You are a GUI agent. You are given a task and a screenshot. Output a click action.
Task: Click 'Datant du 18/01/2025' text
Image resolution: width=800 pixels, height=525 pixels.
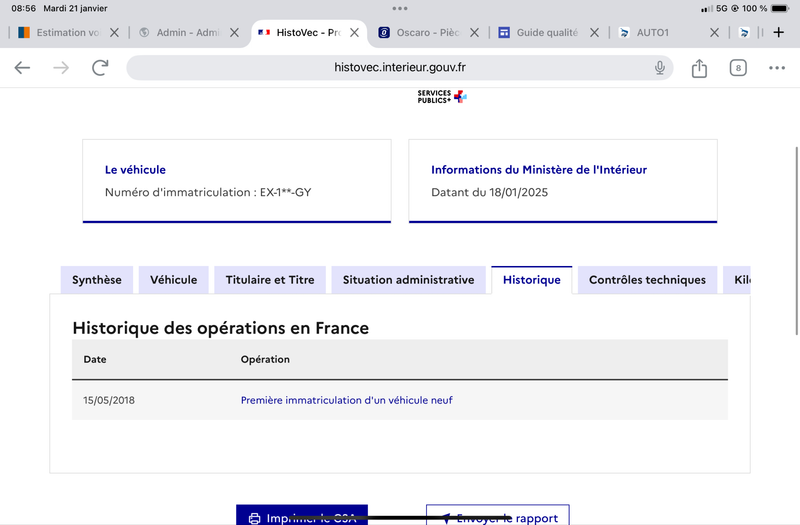click(x=489, y=192)
